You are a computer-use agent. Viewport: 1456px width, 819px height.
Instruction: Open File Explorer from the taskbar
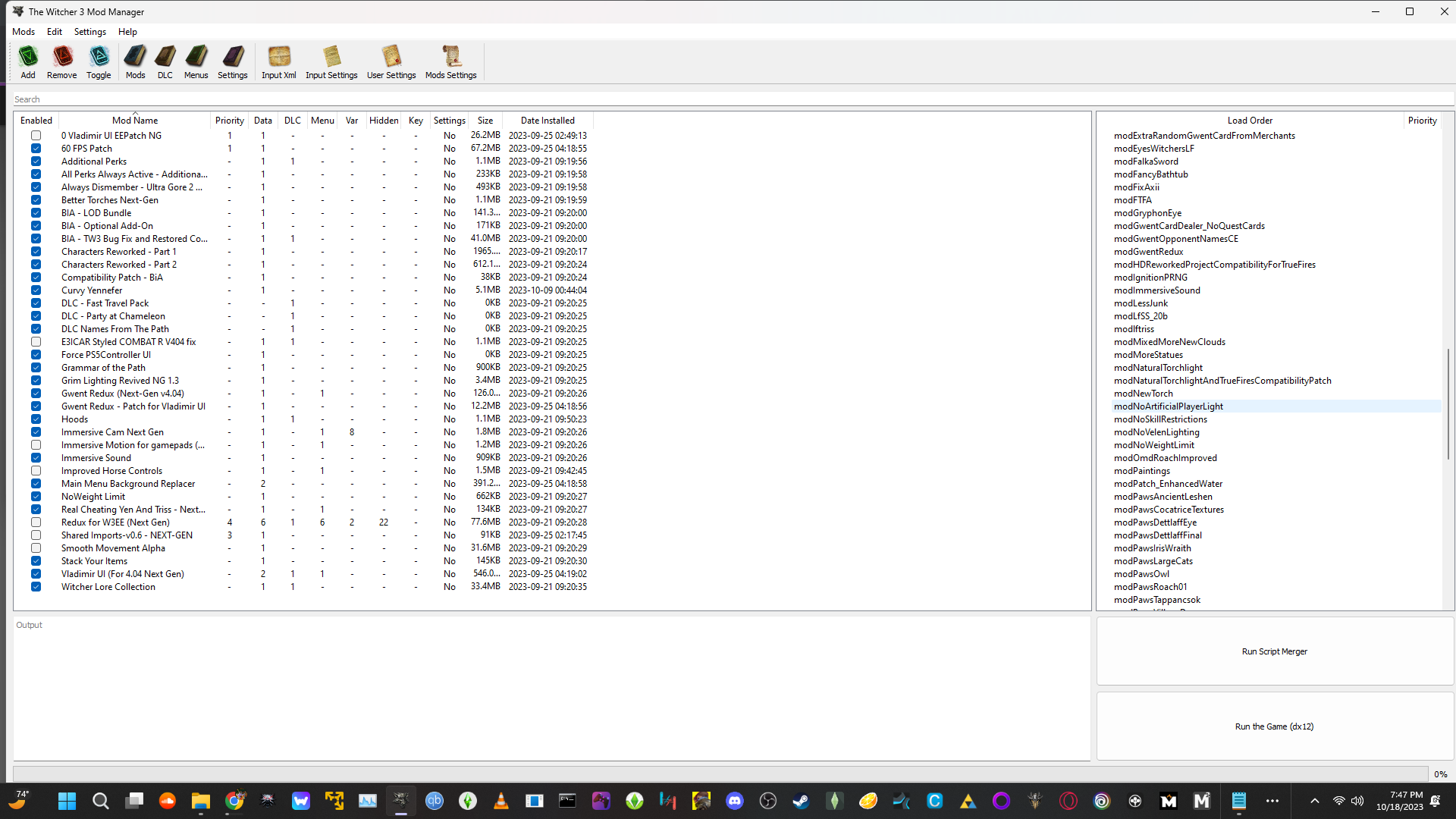[x=200, y=801]
